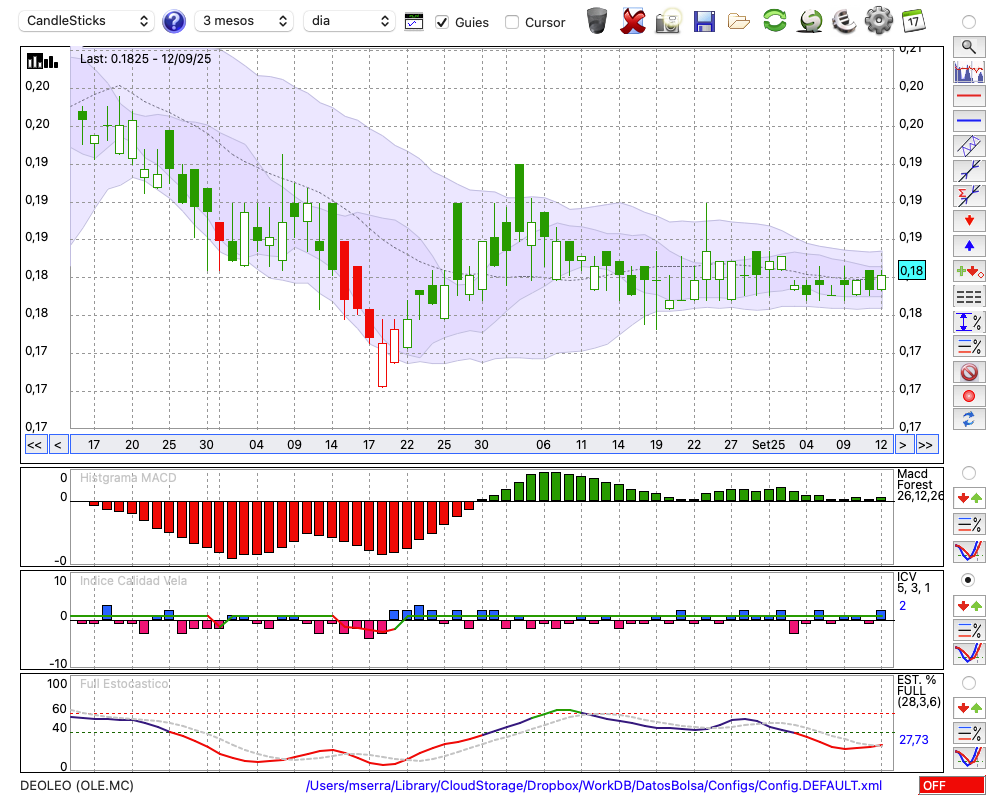Select the MACD panel radio button
The width and height of the screenshot is (1000, 800).
969,473
